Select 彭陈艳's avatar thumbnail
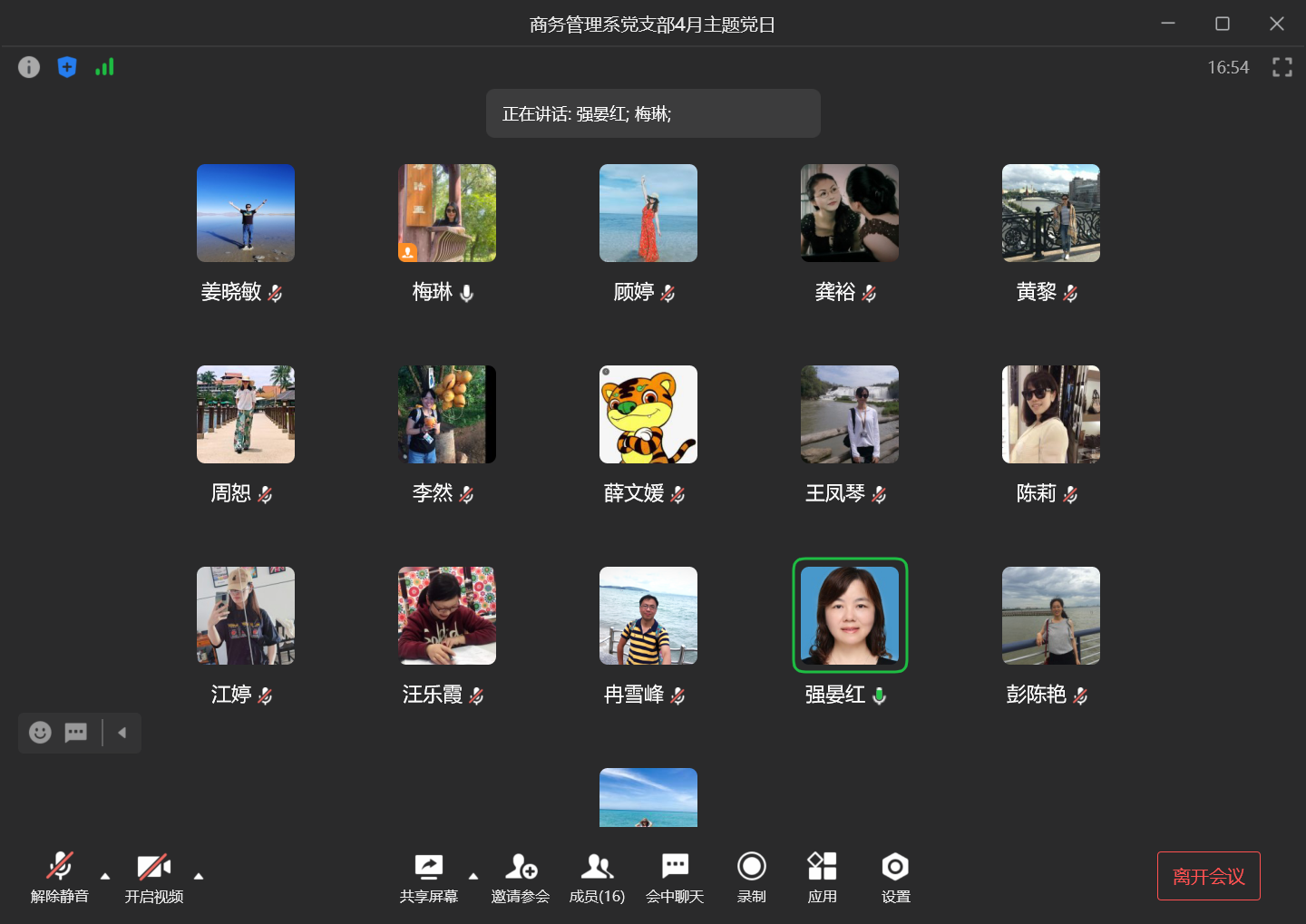This screenshot has width=1306, height=924. tap(1051, 616)
